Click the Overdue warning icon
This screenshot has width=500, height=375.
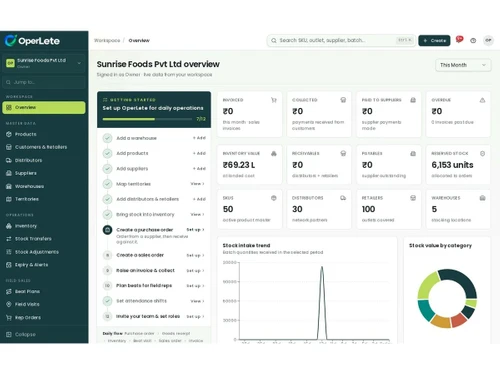coord(482,100)
